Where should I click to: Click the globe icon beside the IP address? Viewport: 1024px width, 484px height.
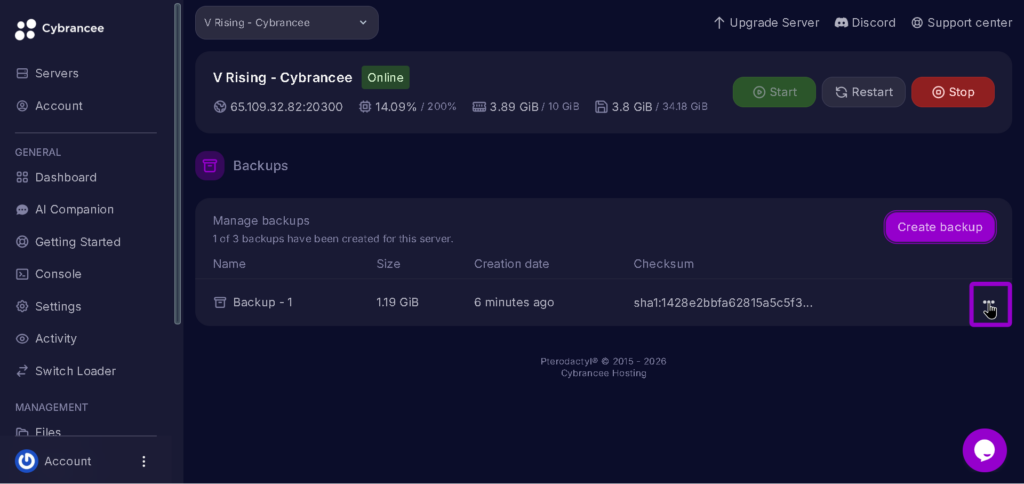(x=220, y=106)
